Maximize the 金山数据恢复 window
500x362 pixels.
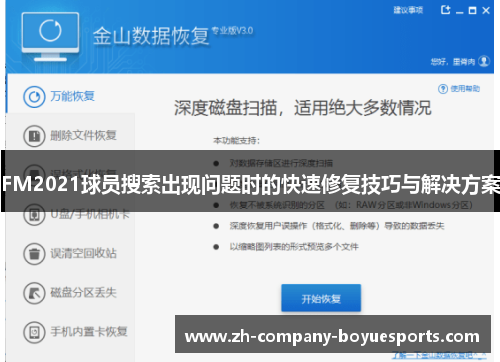click(x=472, y=11)
